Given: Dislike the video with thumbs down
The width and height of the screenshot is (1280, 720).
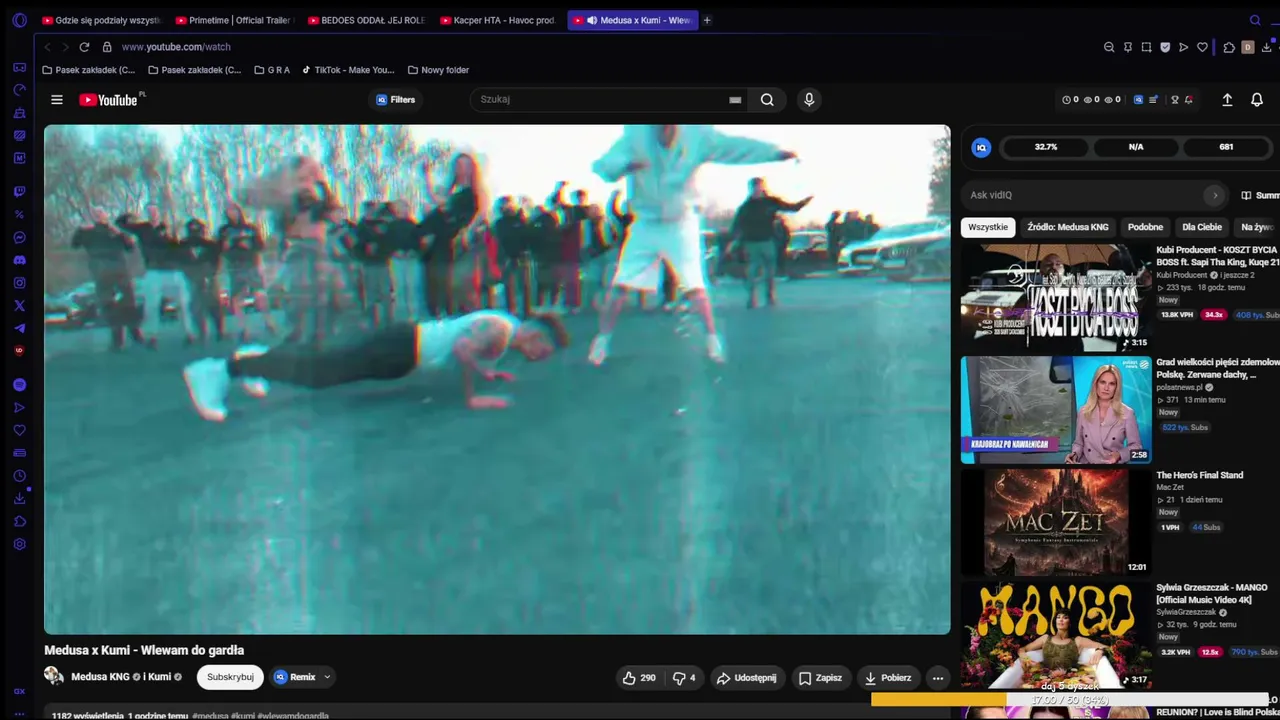Looking at the screenshot, I should (x=684, y=678).
